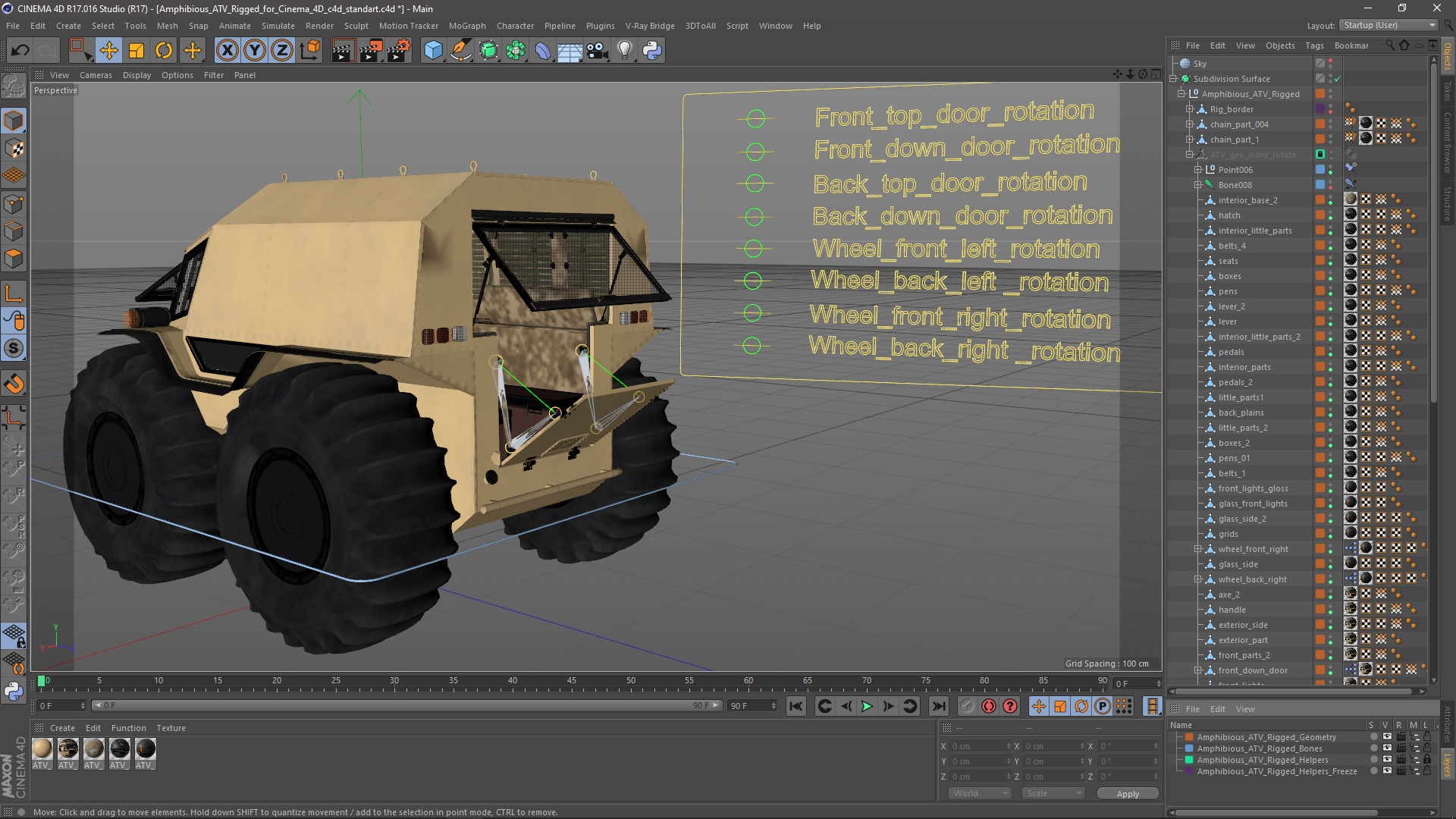Viewport: 1456px width, 819px height.
Task: Click the deformer bend icon
Action: tap(543, 51)
